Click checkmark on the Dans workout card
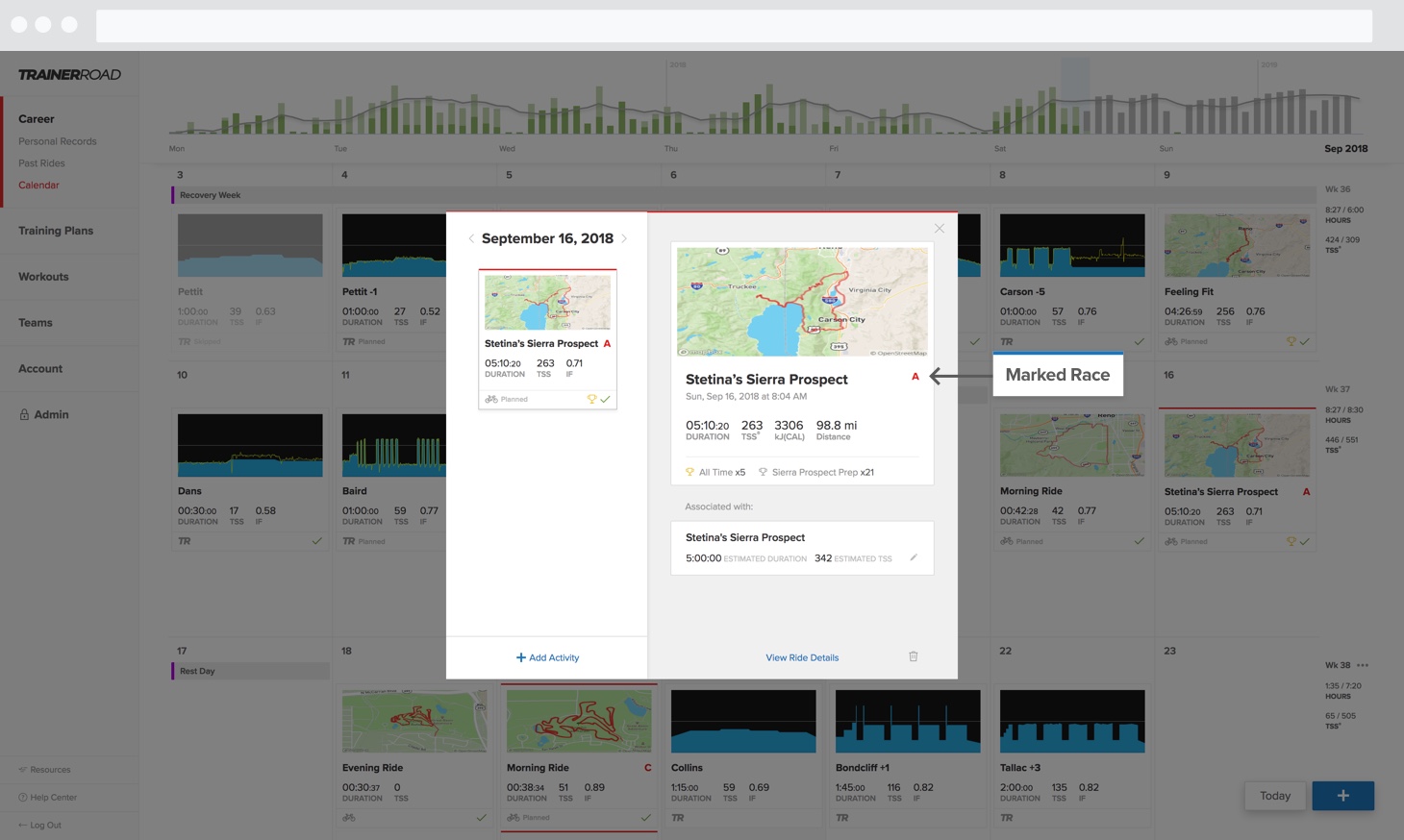 coord(316,541)
